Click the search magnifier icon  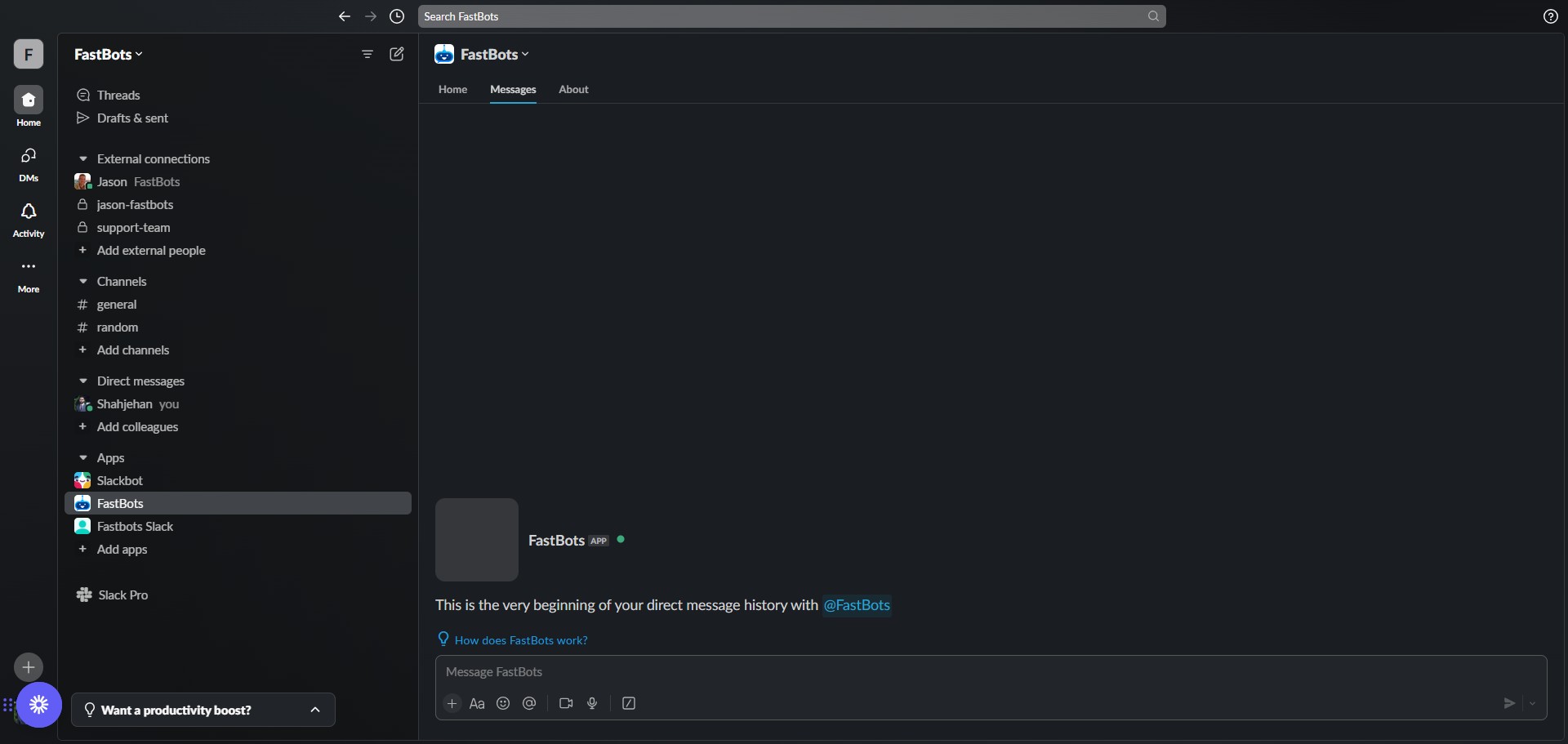click(1153, 16)
